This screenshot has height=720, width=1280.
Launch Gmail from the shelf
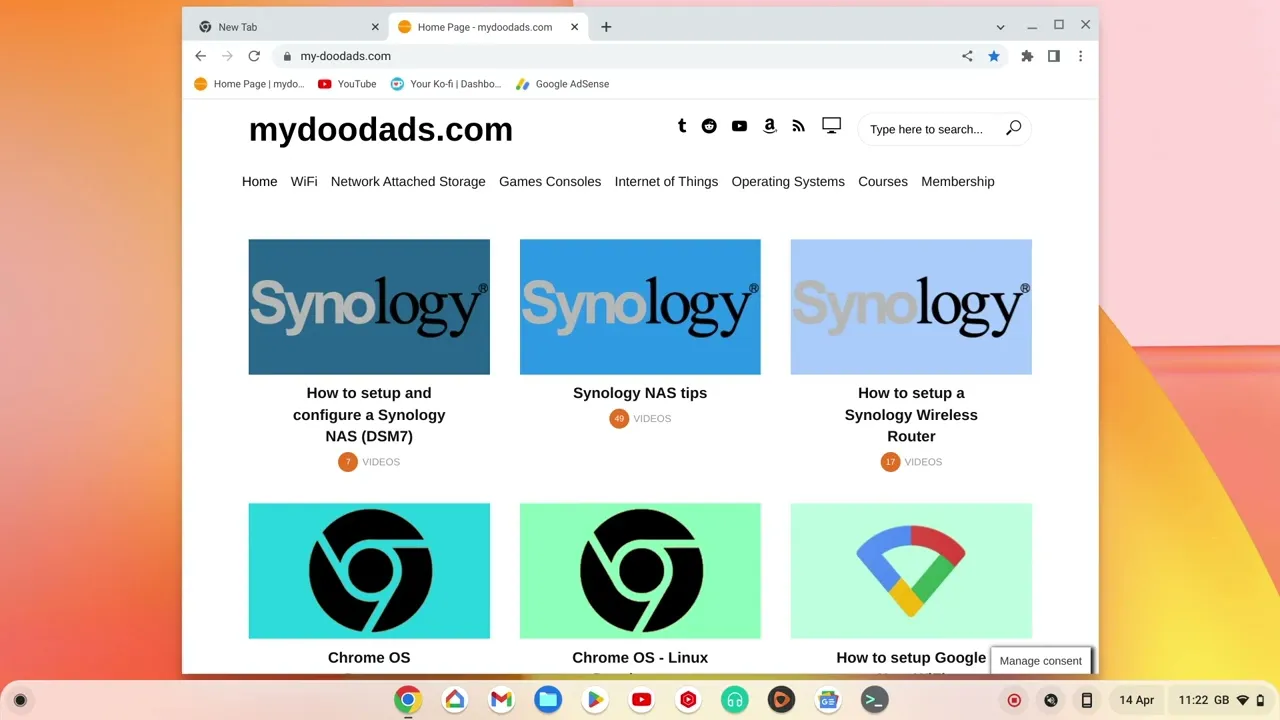[501, 700]
